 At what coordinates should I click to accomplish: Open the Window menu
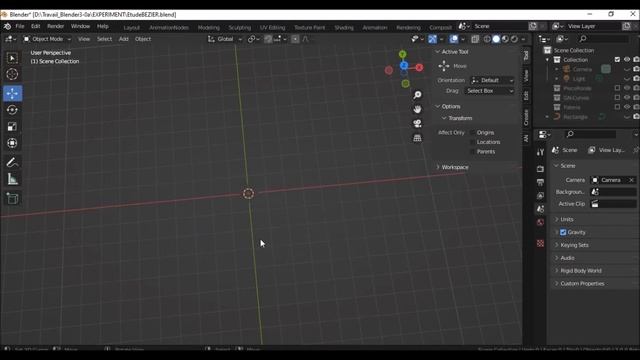pos(80,27)
